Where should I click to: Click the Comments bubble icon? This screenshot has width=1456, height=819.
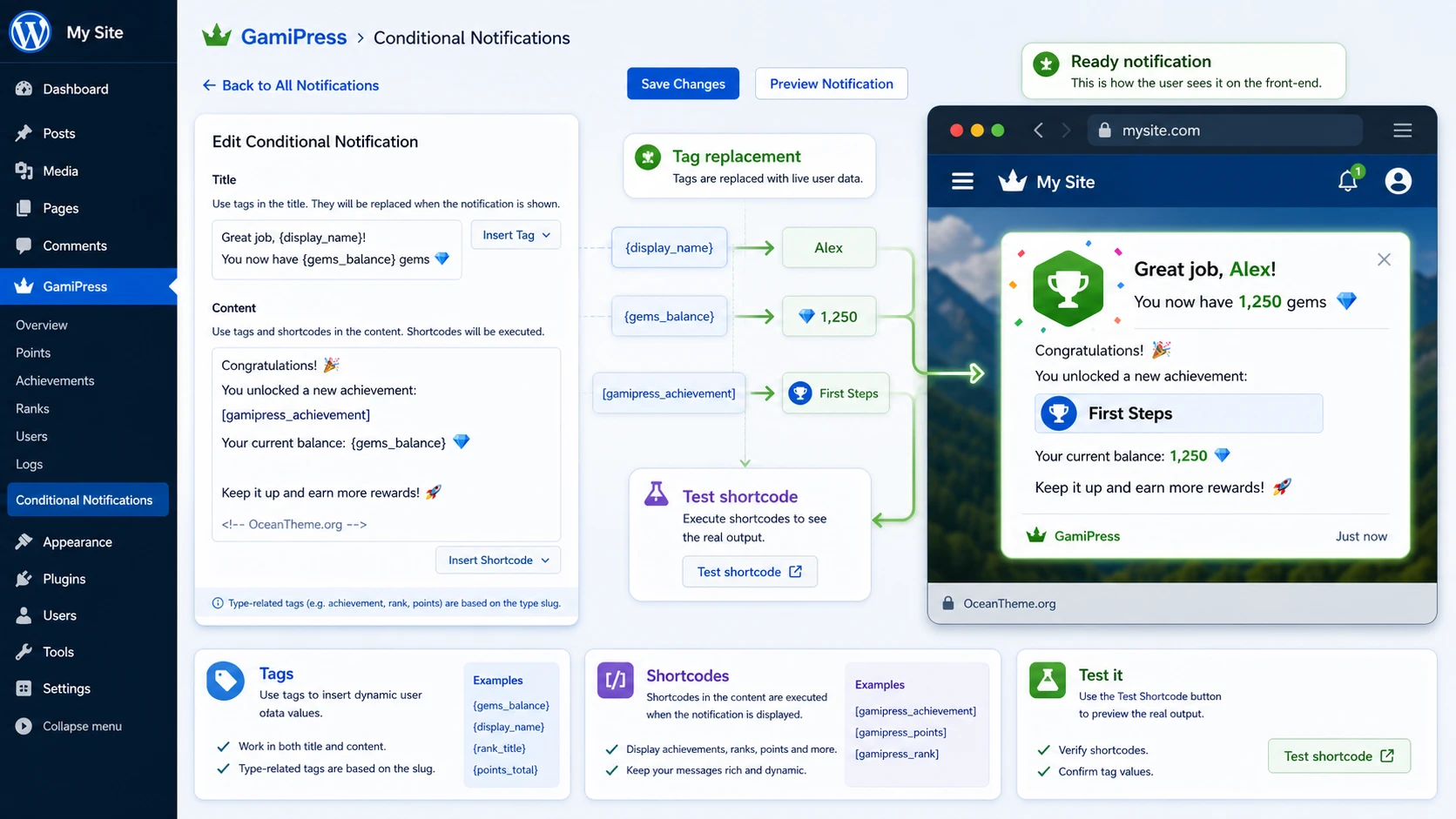pos(24,245)
